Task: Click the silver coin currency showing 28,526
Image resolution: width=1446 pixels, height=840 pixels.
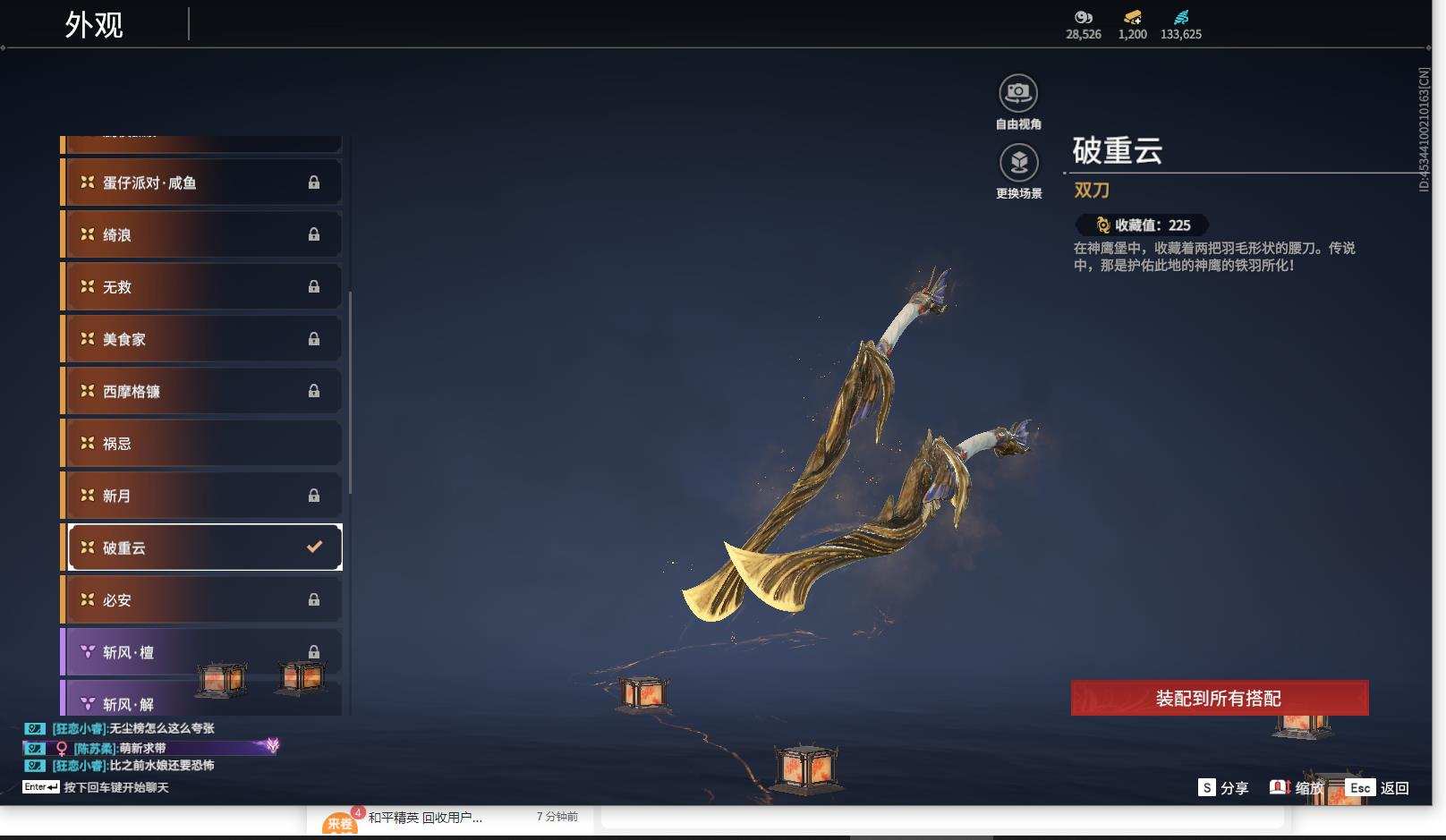Action: click(x=1083, y=24)
